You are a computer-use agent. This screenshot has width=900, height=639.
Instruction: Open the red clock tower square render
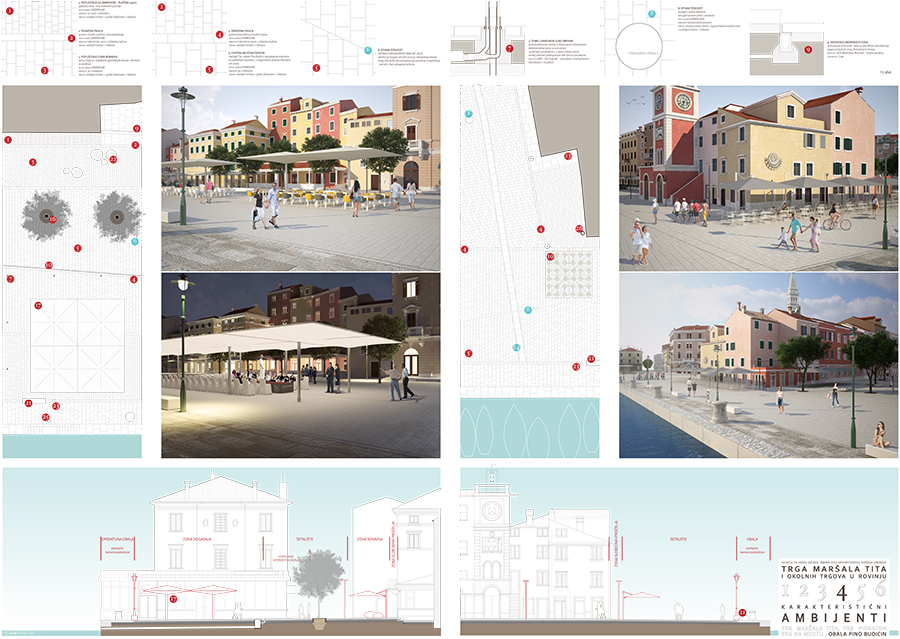(759, 178)
